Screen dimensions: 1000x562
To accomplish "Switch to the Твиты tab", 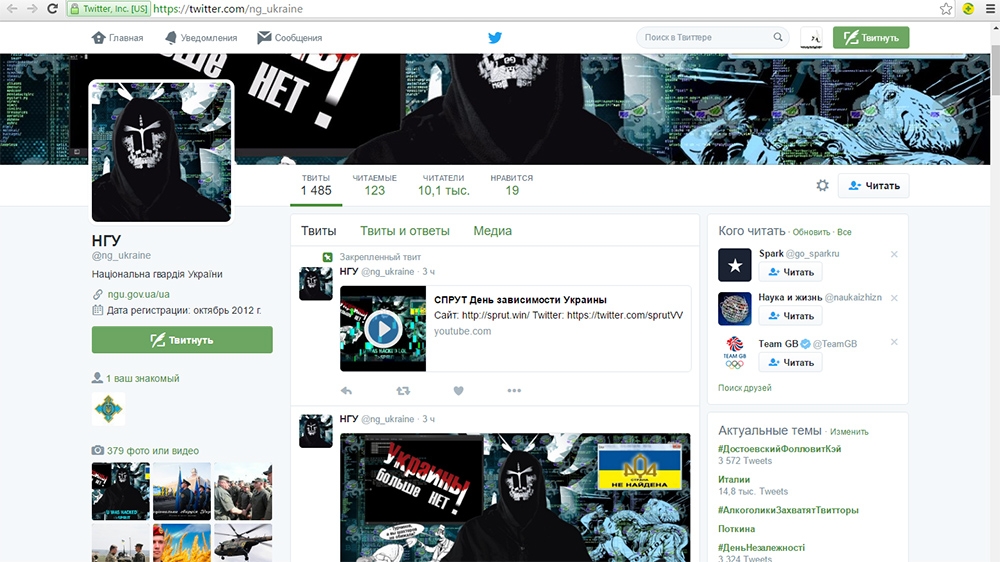I will pyautogui.click(x=318, y=231).
